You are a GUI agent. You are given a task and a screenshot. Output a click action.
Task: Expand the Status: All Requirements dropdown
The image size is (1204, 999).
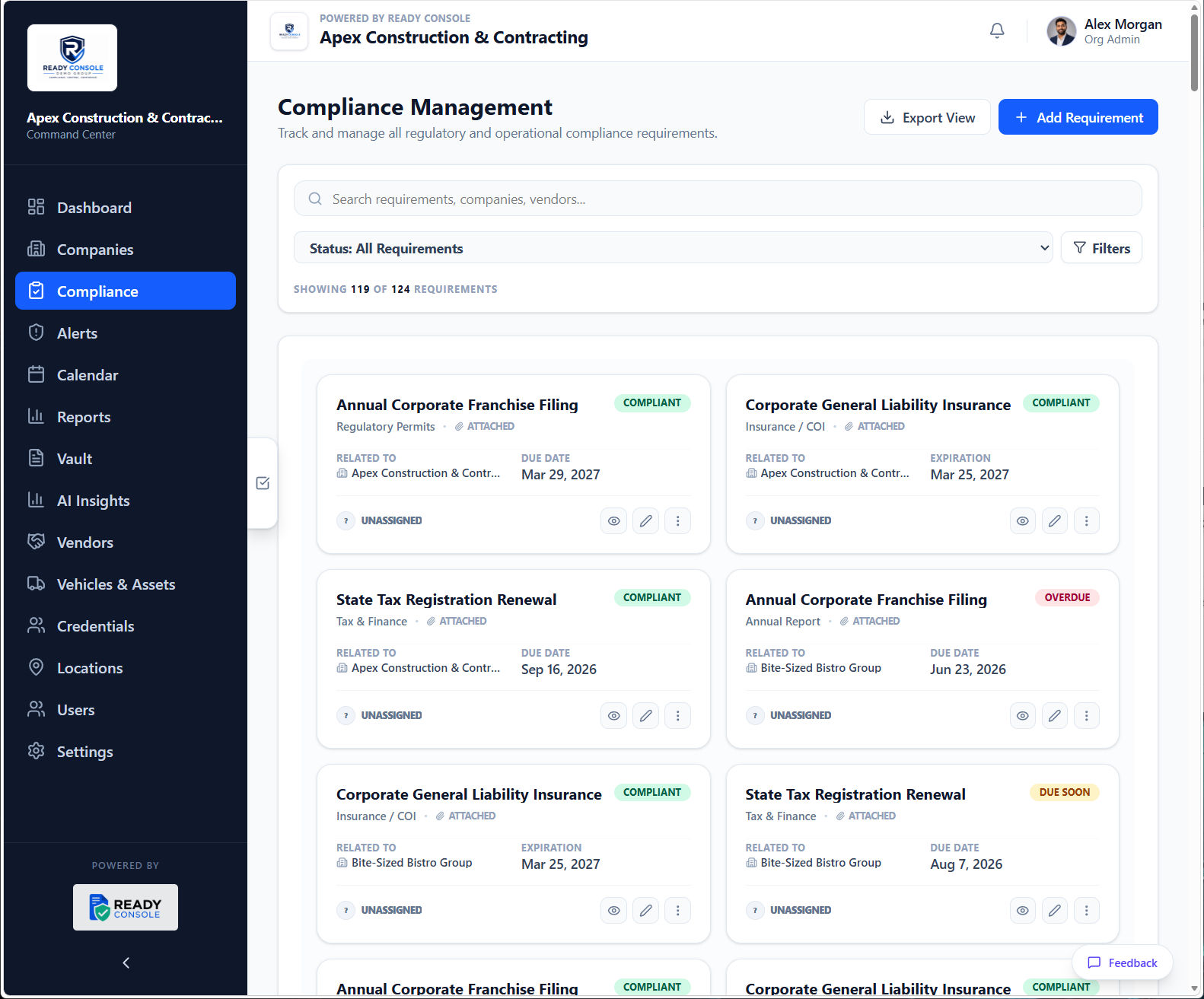[673, 248]
